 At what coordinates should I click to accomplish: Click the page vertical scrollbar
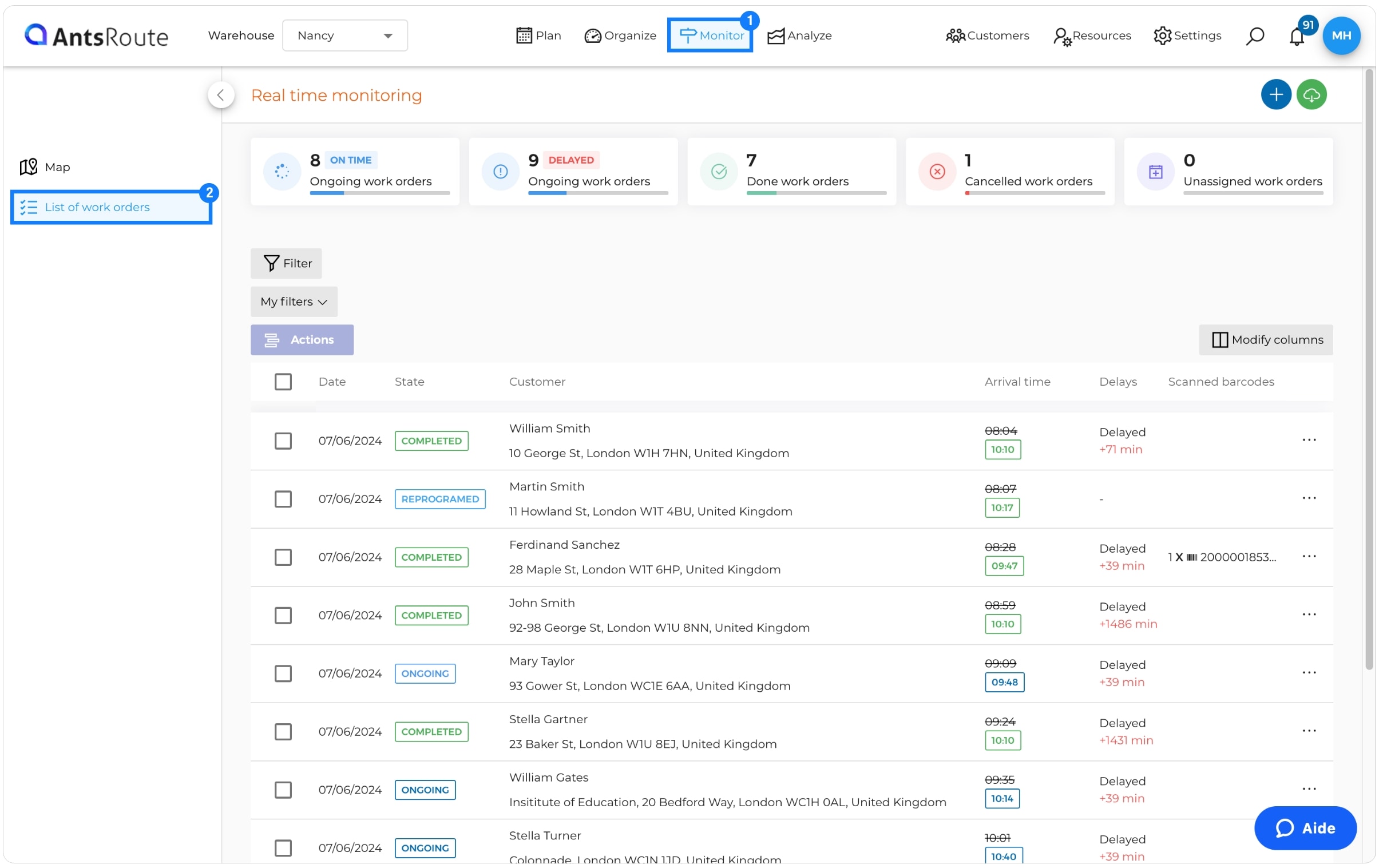click(x=1369, y=369)
